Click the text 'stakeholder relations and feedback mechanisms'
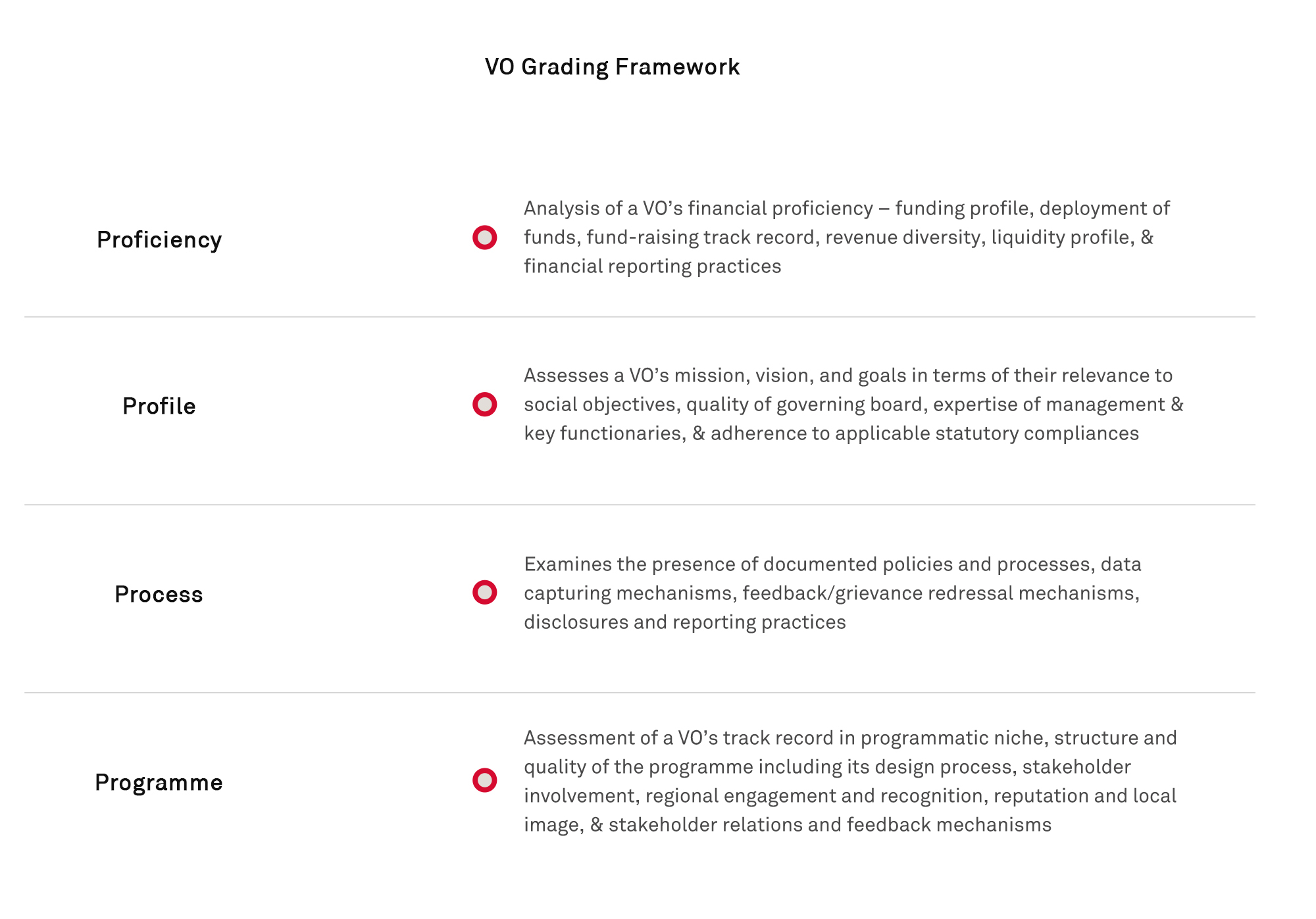 [x=830, y=825]
